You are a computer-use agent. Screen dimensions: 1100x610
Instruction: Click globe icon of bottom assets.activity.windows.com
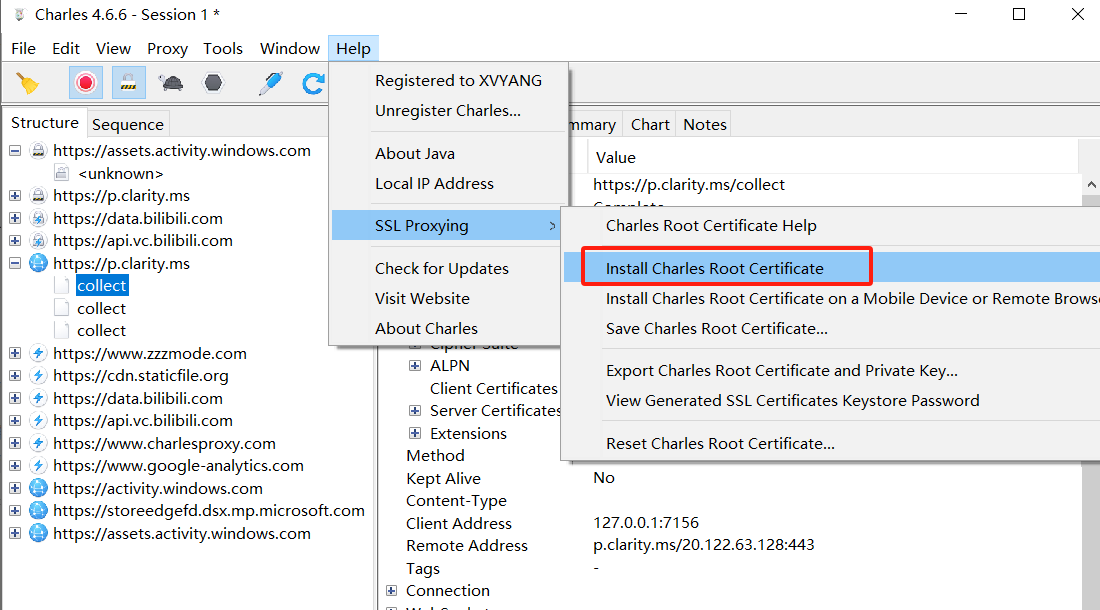pyautogui.click(x=39, y=534)
